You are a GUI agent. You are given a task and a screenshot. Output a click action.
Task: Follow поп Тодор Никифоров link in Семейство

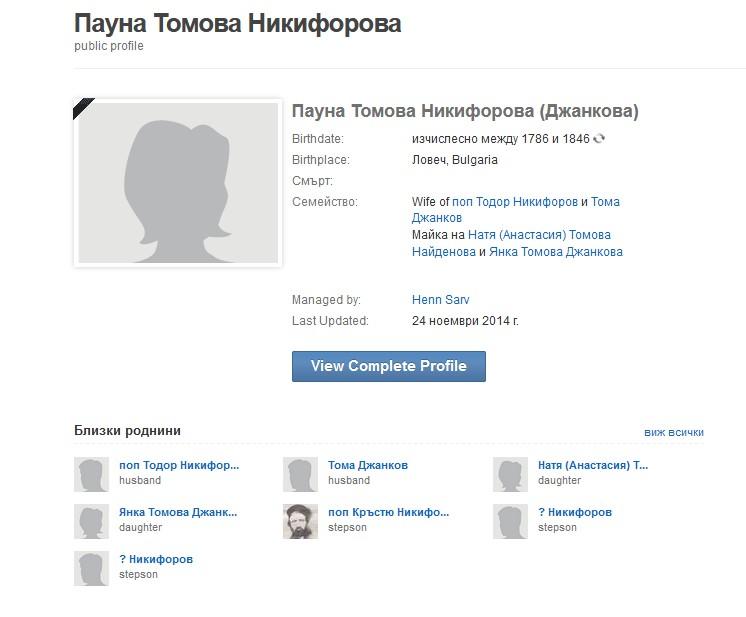(514, 202)
